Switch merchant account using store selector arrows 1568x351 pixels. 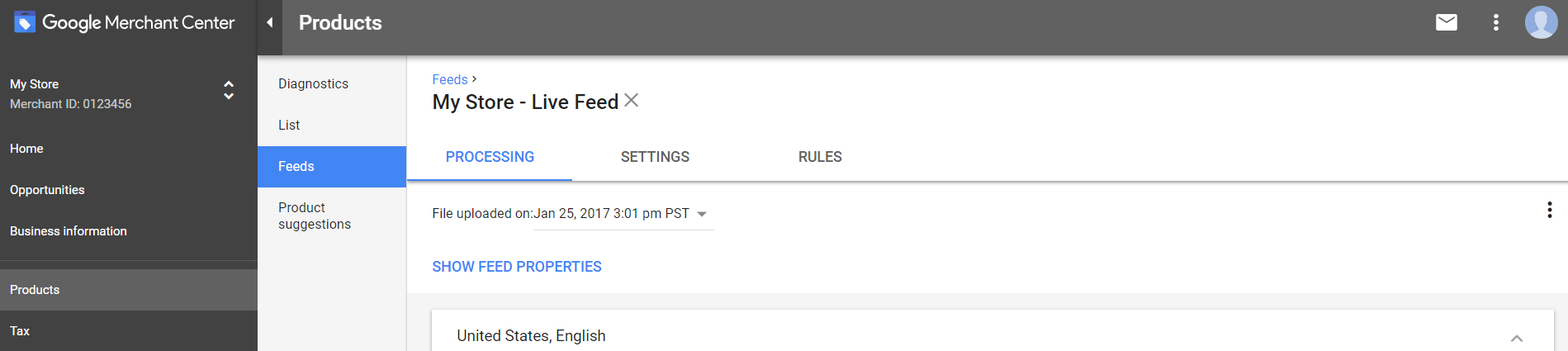[229, 90]
